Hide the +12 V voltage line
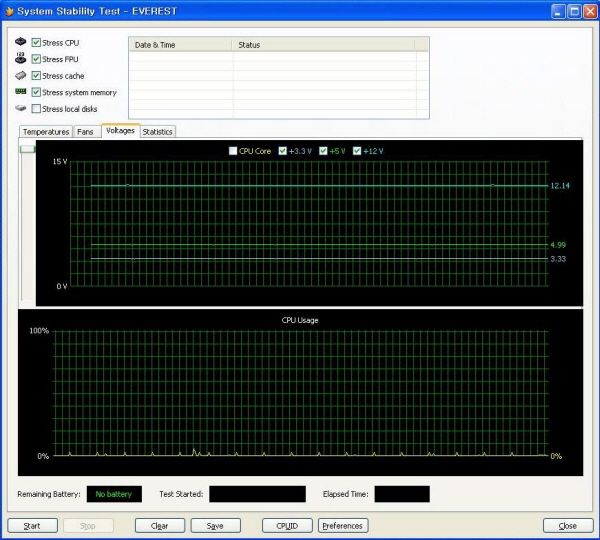Screen dimensions: 600x540 [357, 151]
